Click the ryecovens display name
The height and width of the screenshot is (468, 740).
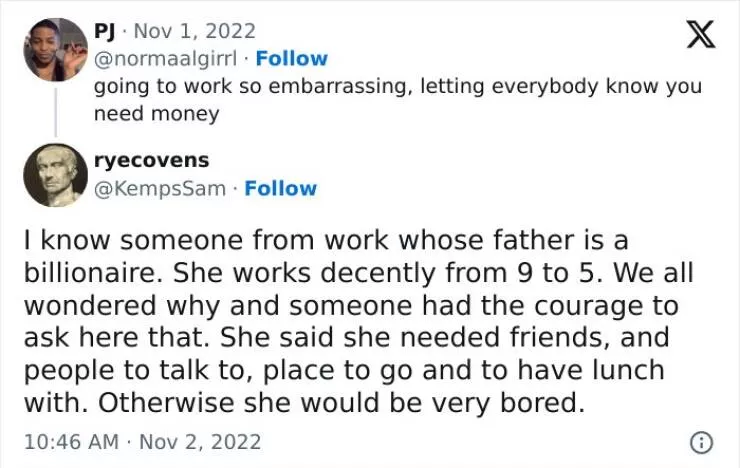click(x=151, y=160)
